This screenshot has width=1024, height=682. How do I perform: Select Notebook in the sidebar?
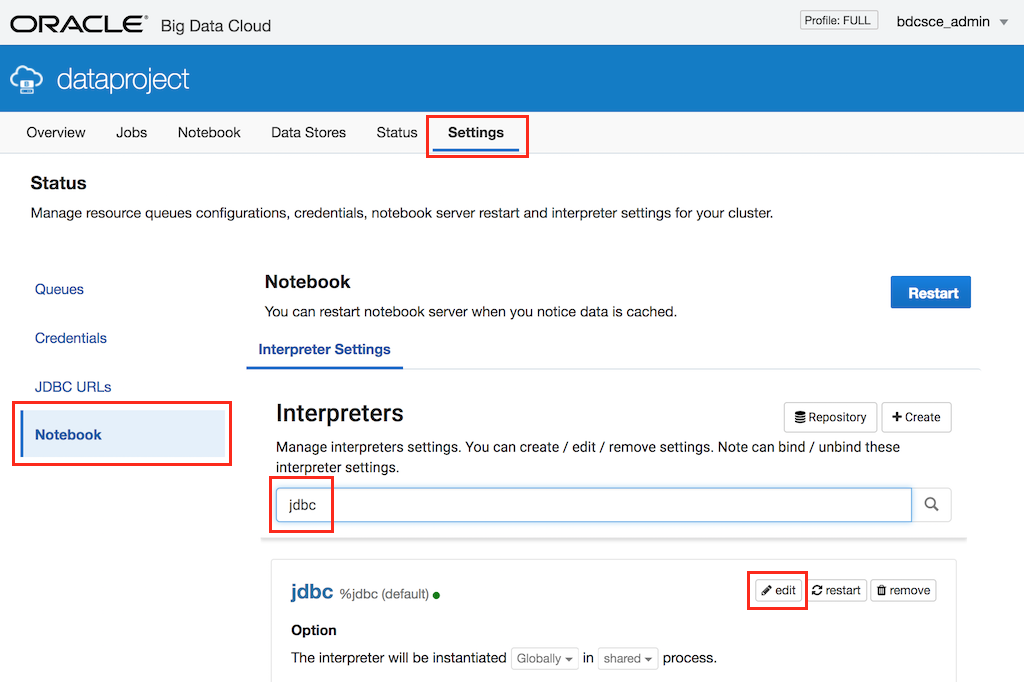click(x=123, y=434)
